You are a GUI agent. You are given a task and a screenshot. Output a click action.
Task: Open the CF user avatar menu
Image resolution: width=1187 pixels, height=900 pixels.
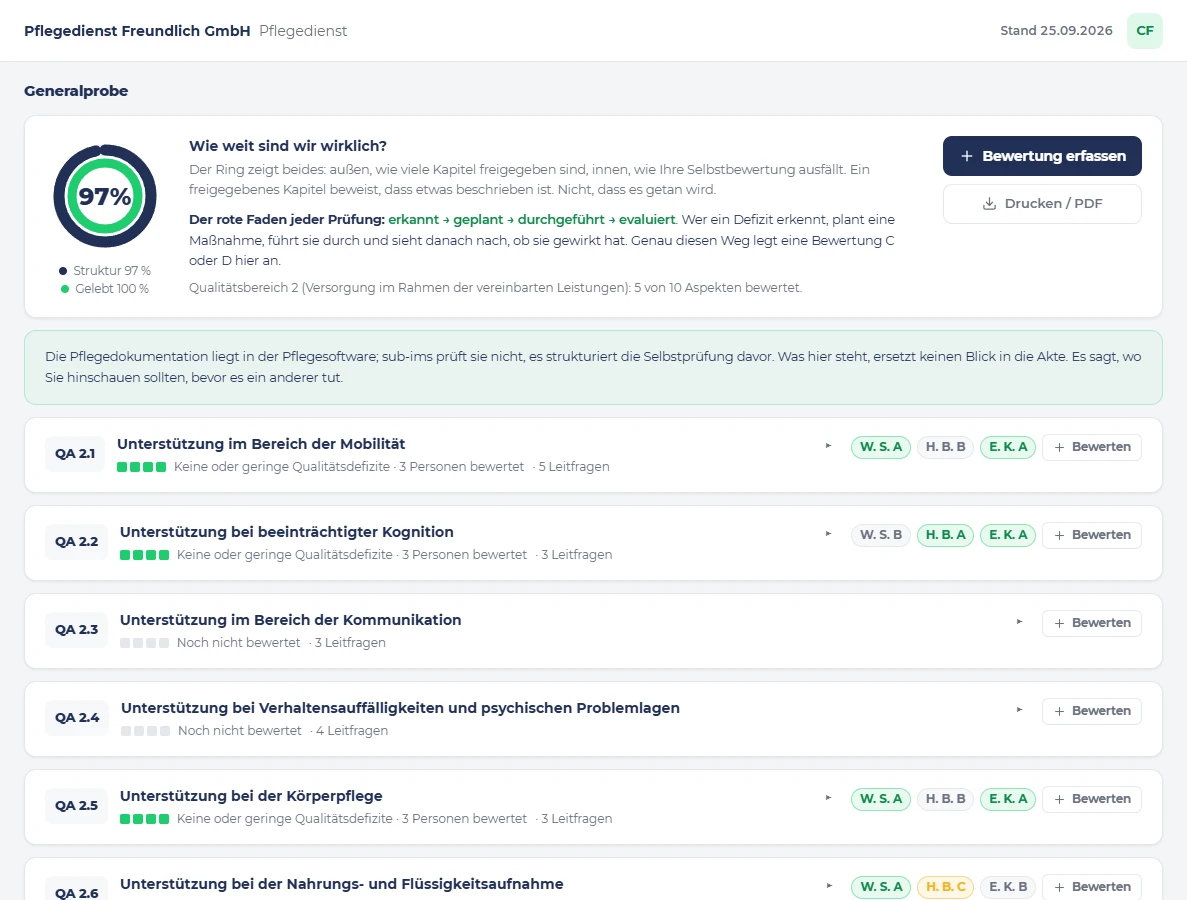point(1145,31)
